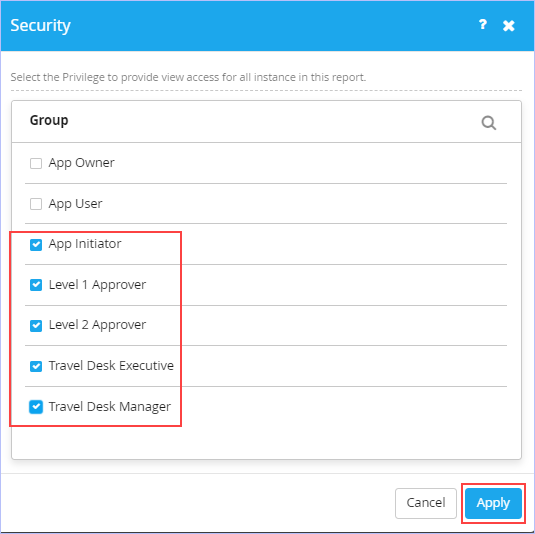The height and width of the screenshot is (534, 535).
Task: Cancel the security changes
Action: pos(425,503)
